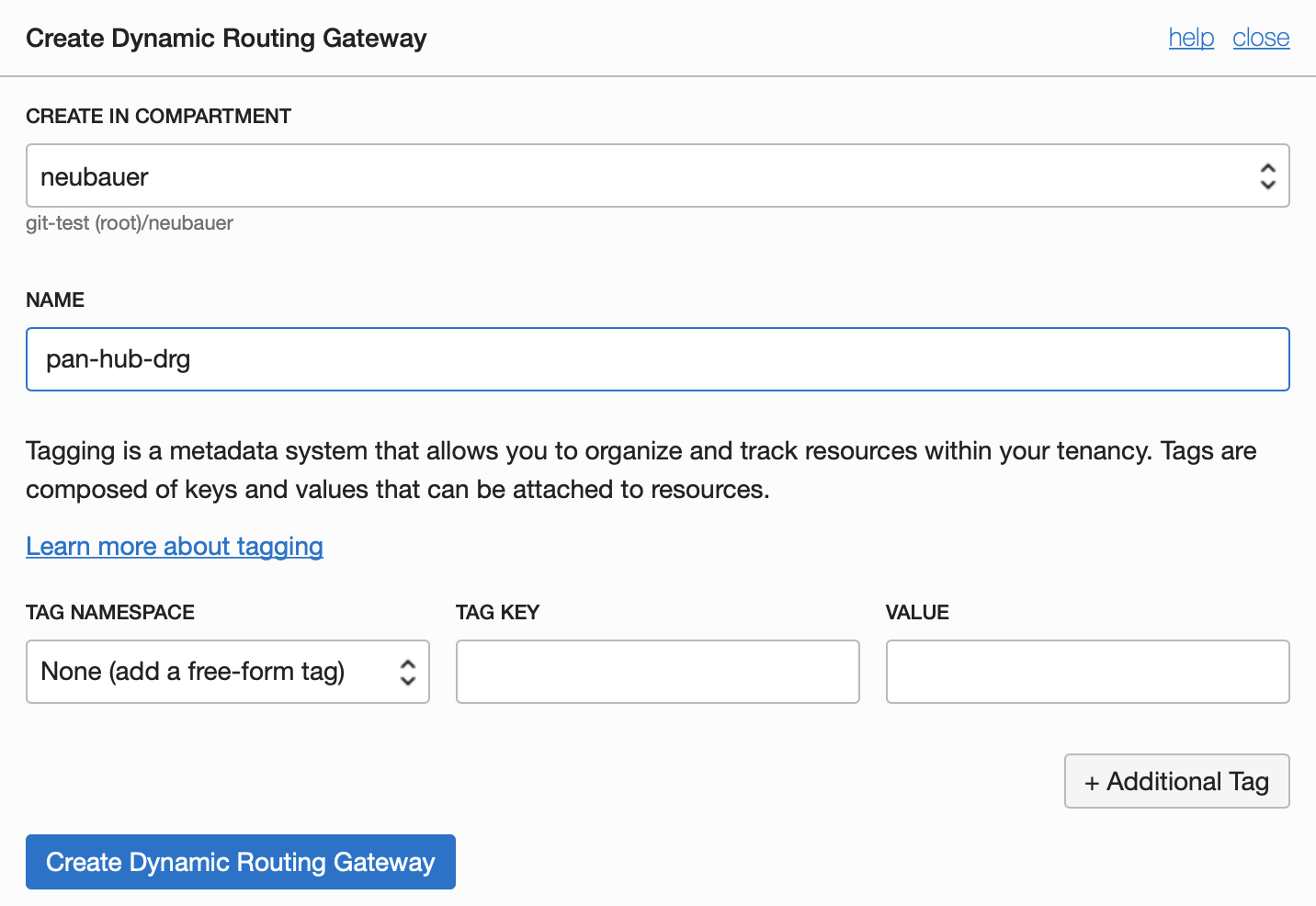Click into the Tag Key field

(x=658, y=672)
